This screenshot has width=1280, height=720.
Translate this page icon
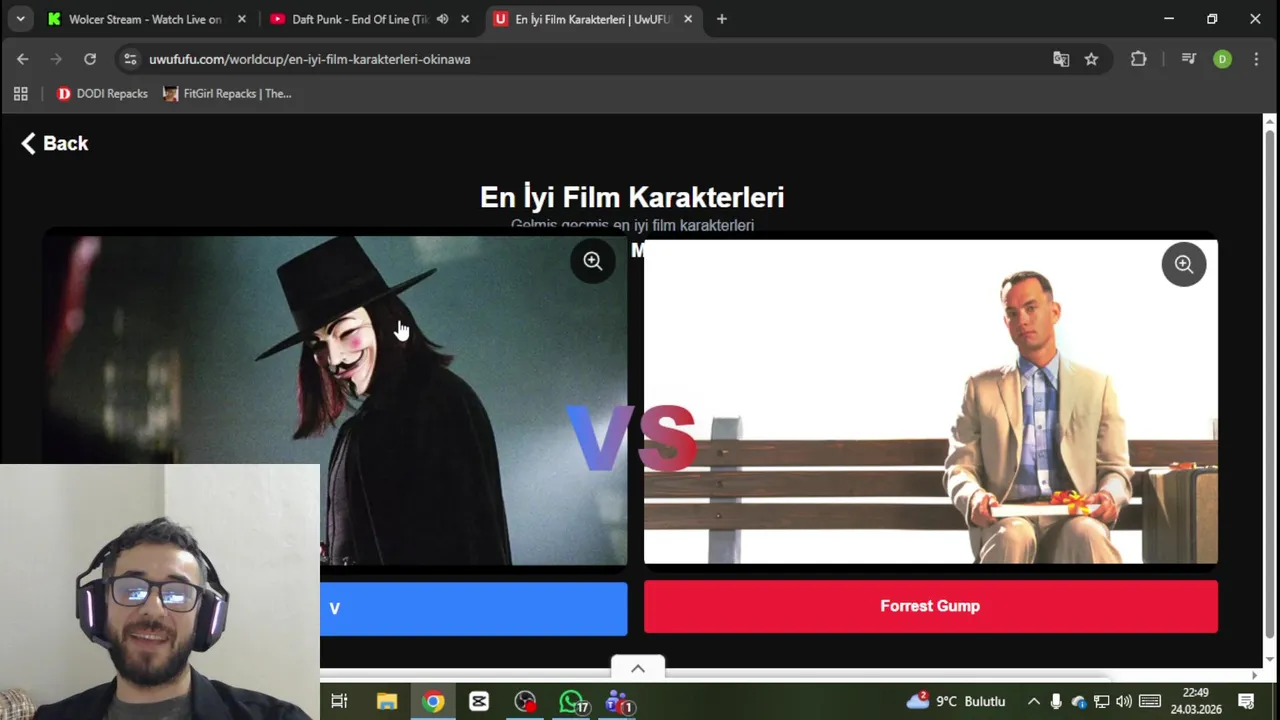[1061, 59]
